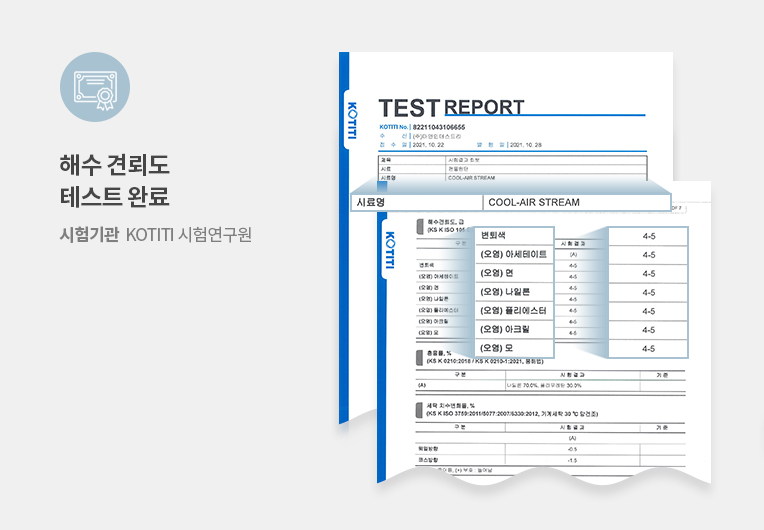Image resolution: width=764 pixels, height=530 pixels.
Task: Click the '시험기관 KOTITI 시험연구원' caption
Action: [x=155, y=234]
